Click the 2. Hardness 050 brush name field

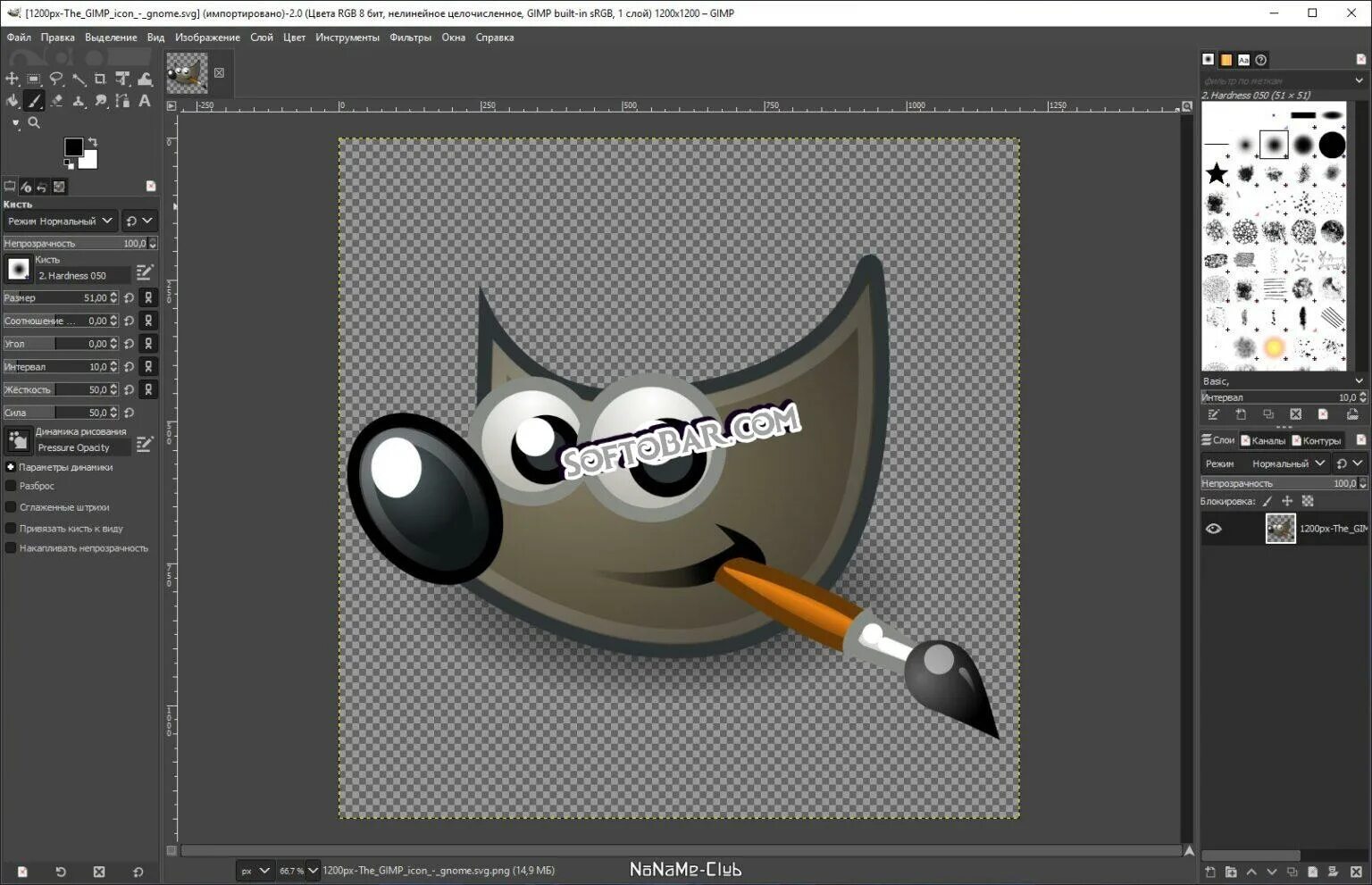(x=82, y=276)
